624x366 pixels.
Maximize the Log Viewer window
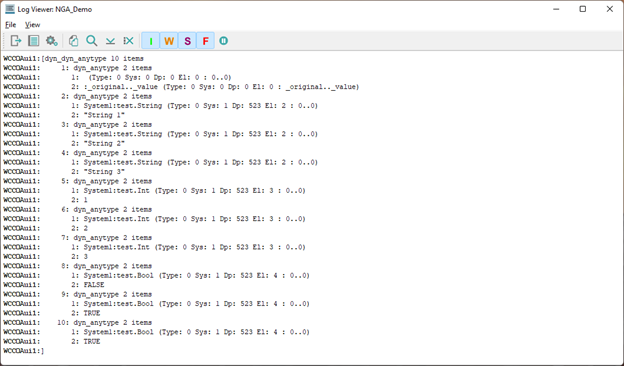pyautogui.click(x=583, y=9)
